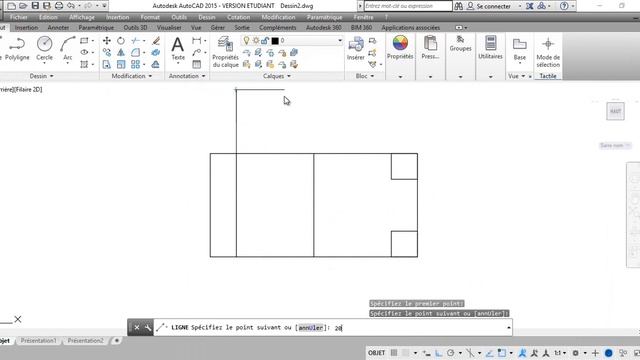Click the Insérer block tool
The height and width of the screenshot is (360, 640).
coord(356,49)
